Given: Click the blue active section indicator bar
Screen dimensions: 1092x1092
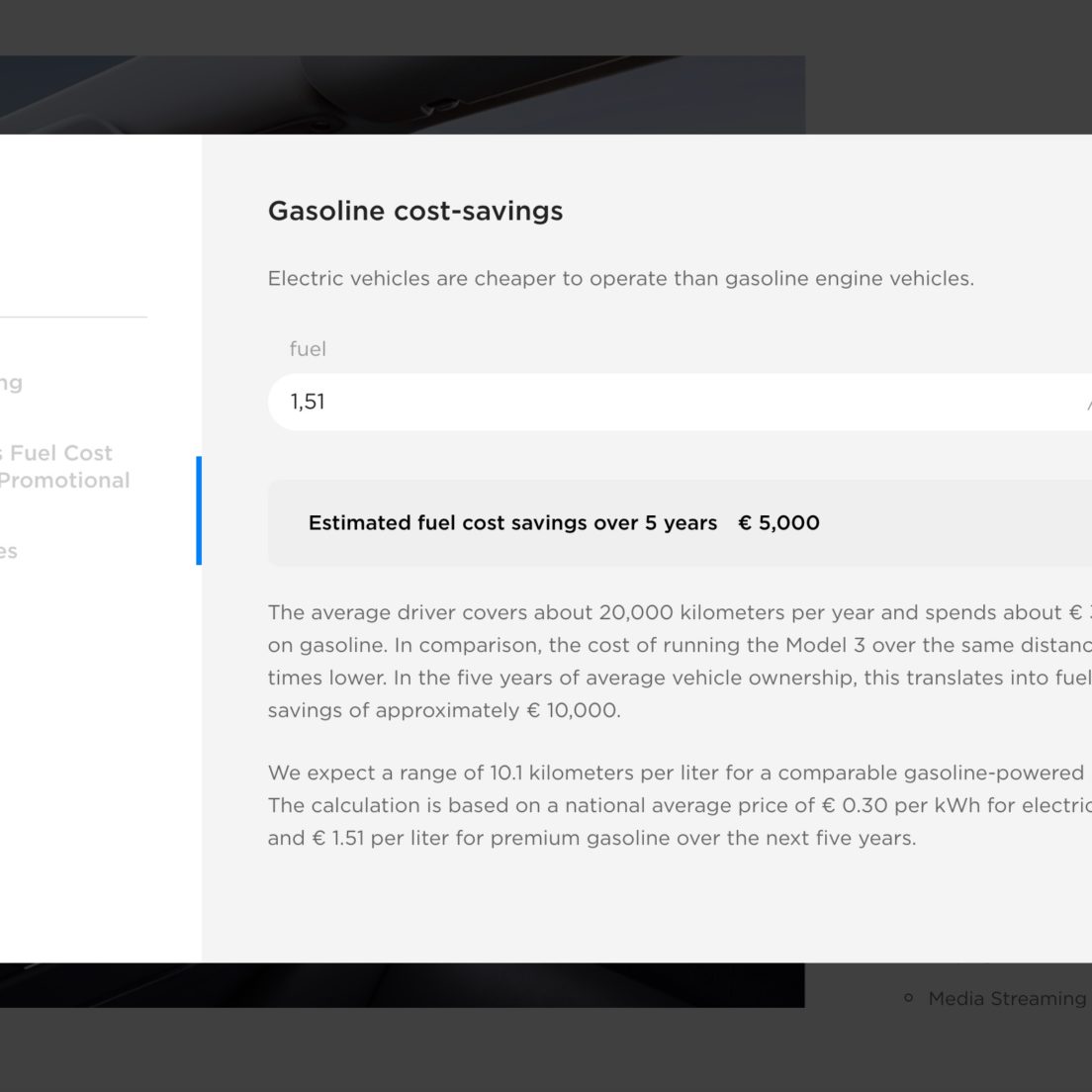Looking at the screenshot, I should 199,510.
